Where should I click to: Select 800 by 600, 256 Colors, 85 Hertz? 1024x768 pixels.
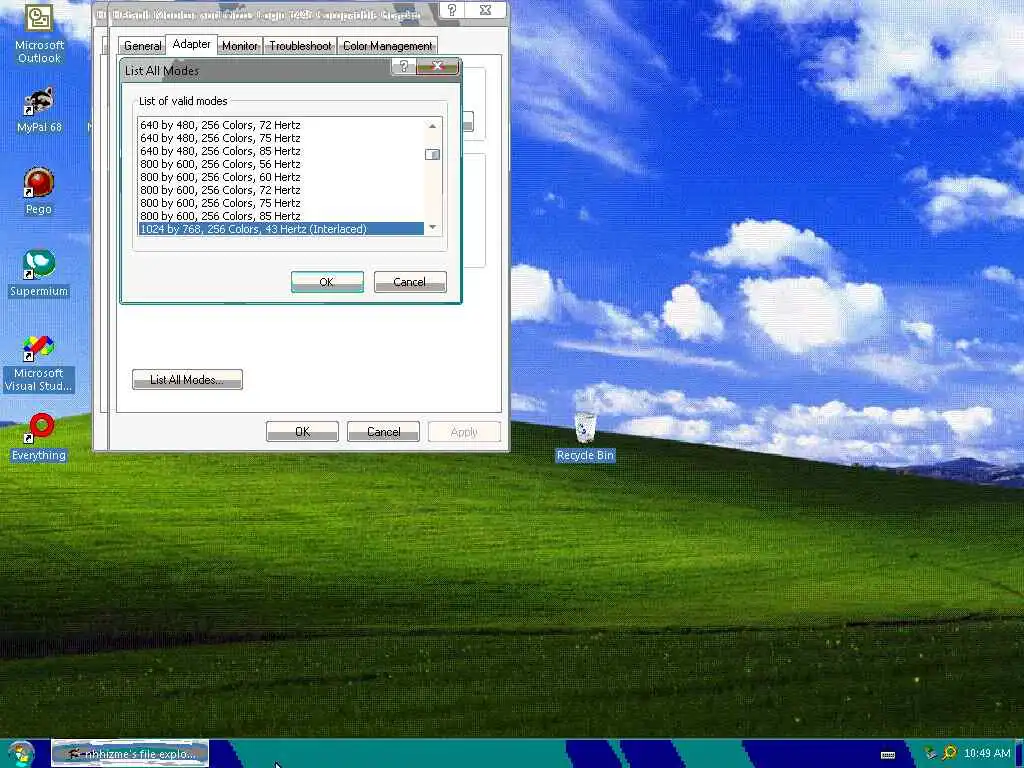(x=281, y=216)
